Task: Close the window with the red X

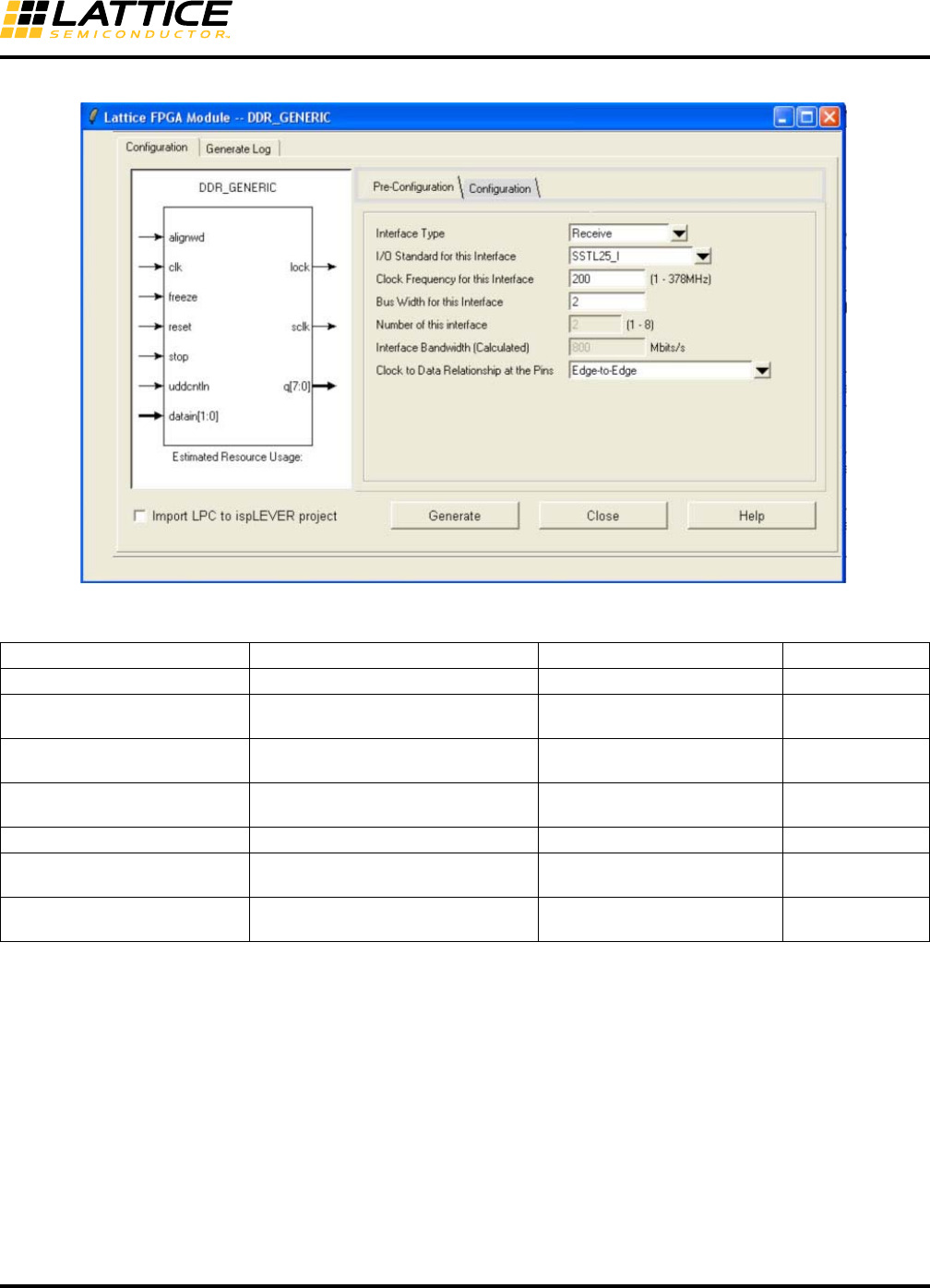Action: pos(829,117)
